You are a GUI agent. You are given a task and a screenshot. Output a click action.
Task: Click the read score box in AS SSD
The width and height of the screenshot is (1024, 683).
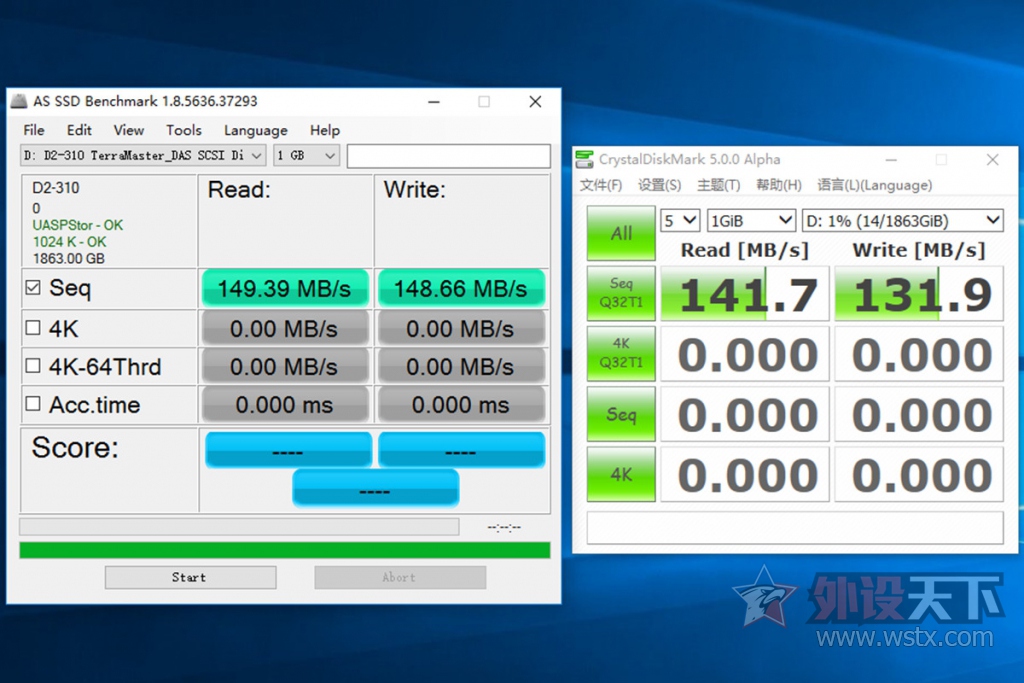288,449
